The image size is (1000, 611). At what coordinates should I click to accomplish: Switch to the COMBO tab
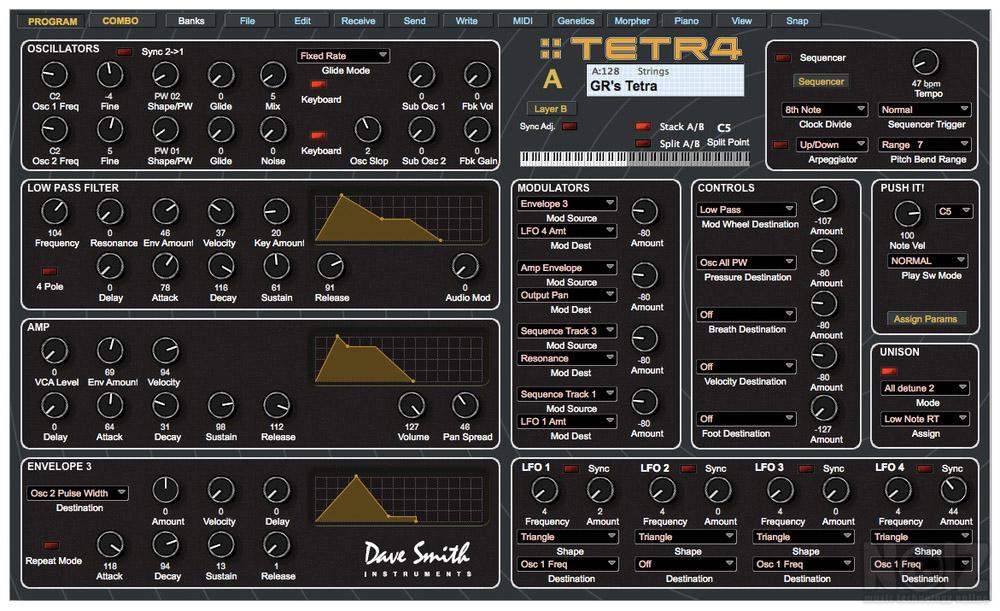120,20
